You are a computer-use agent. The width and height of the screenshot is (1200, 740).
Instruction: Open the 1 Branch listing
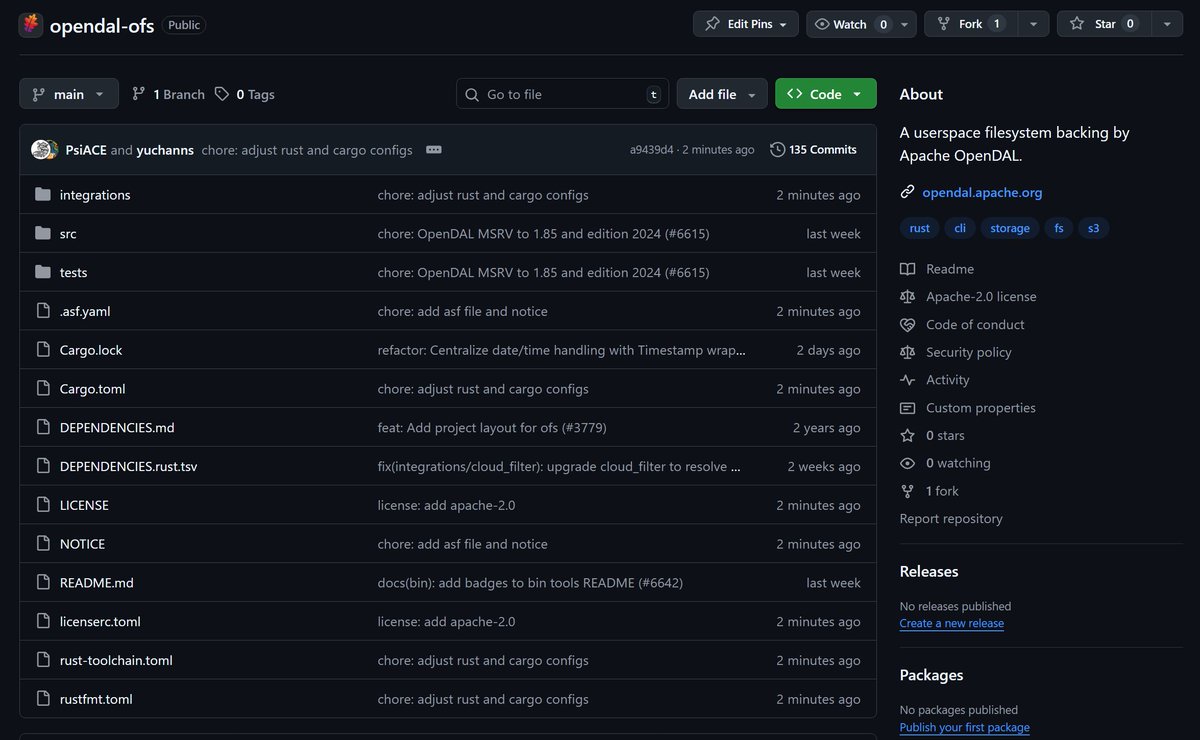pos(167,93)
